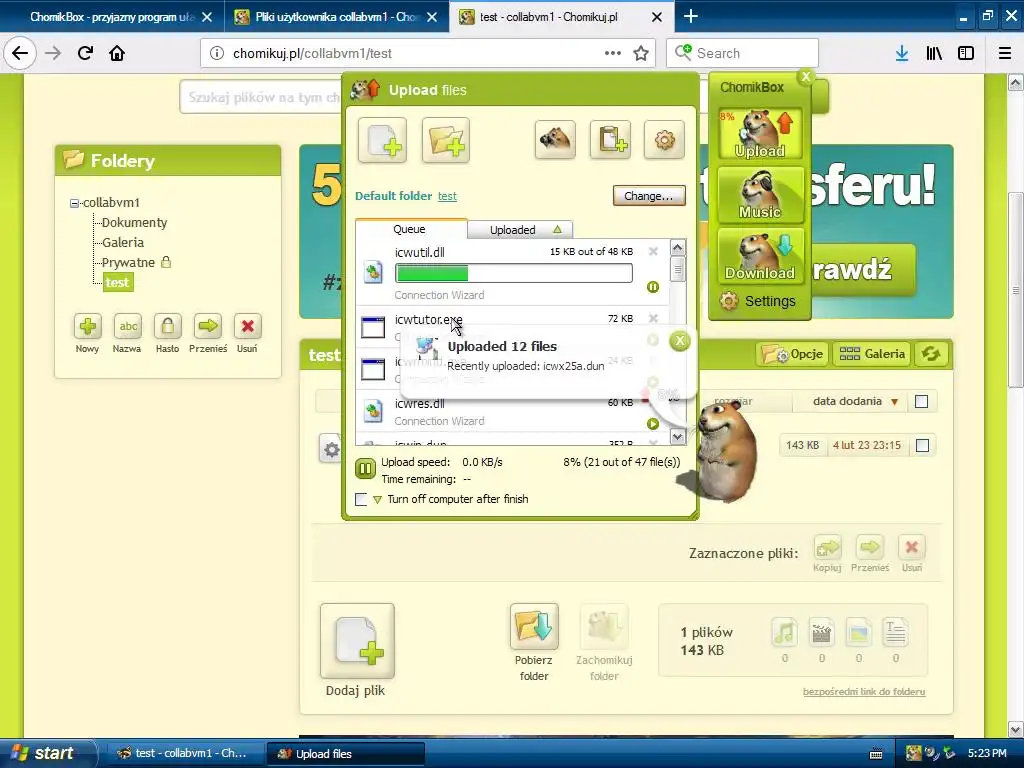Click the Nazwa rename folder icon
Viewport: 1024px width, 768px height.
[128, 326]
